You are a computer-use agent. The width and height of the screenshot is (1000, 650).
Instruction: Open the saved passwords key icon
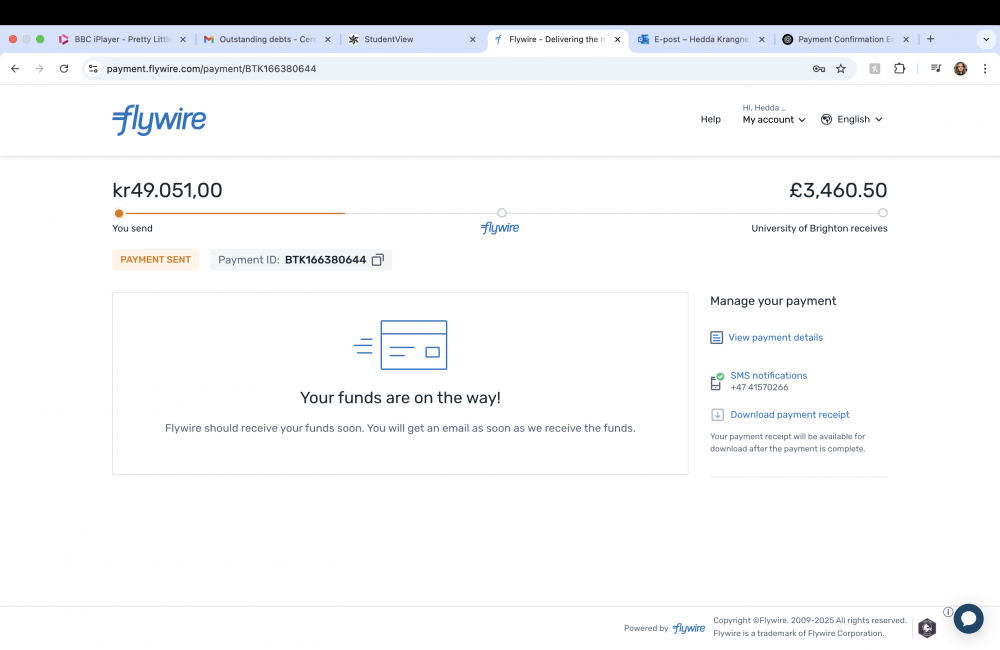(x=819, y=69)
